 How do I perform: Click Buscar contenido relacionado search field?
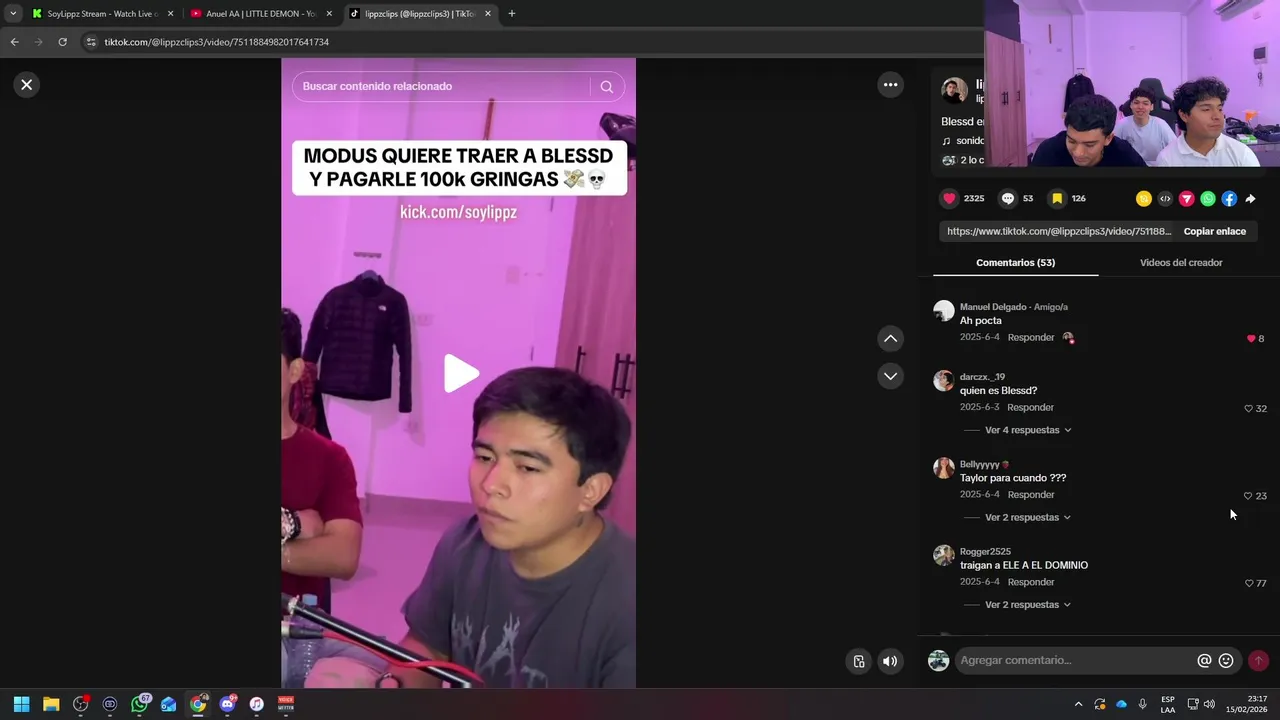point(440,86)
